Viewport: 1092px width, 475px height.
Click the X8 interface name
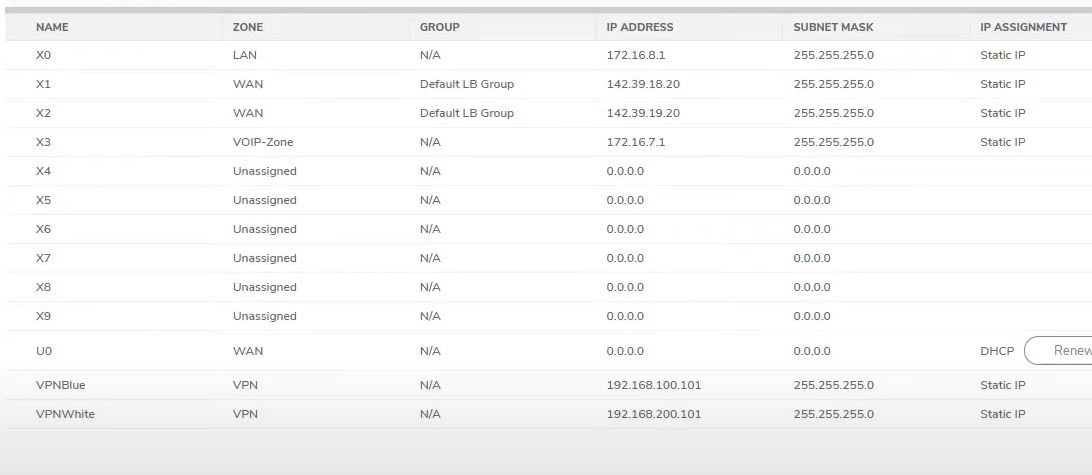43,287
